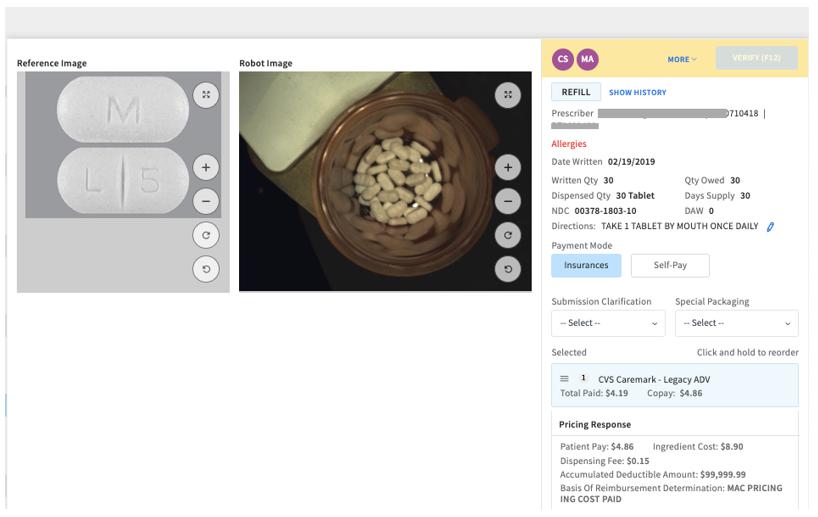The width and height of the screenshot is (818, 517).
Task: Select Insurances payment mode
Action: pos(586,265)
